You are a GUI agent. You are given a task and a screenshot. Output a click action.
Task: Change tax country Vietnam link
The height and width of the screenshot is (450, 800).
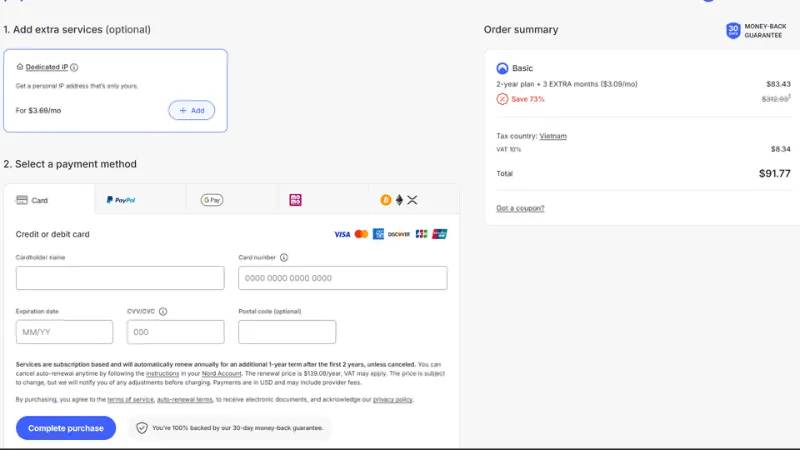coord(553,136)
